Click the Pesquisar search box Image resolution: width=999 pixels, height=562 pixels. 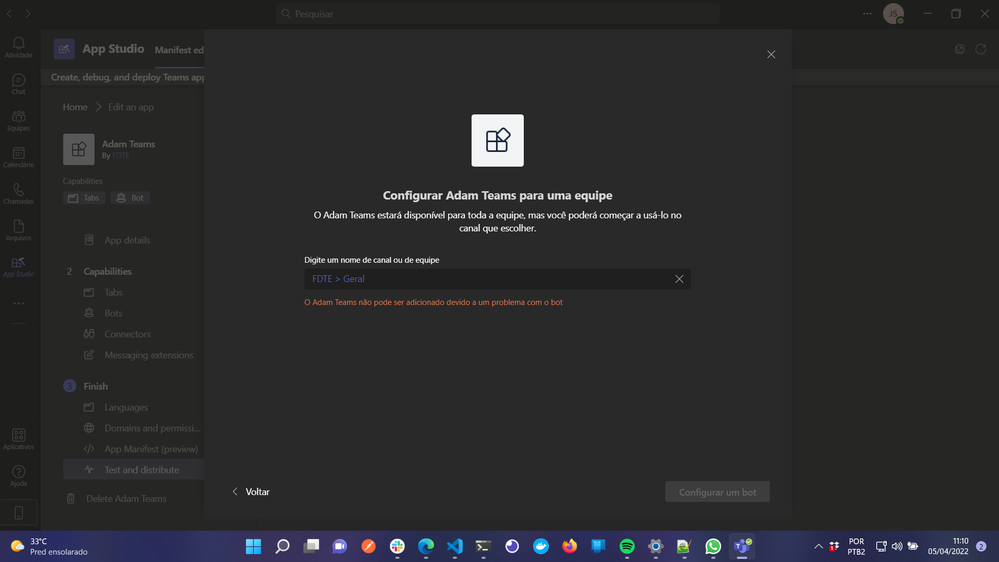[x=498, y=13]
